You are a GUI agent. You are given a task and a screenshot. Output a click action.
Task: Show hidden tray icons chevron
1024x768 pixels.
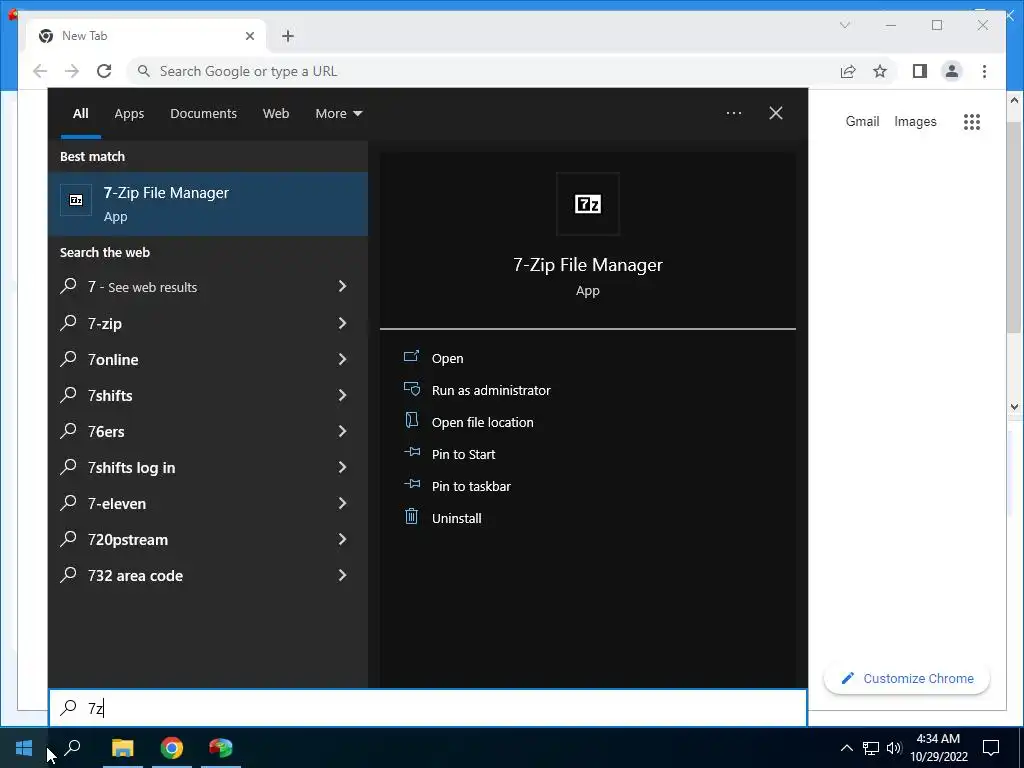coord(846,748)
